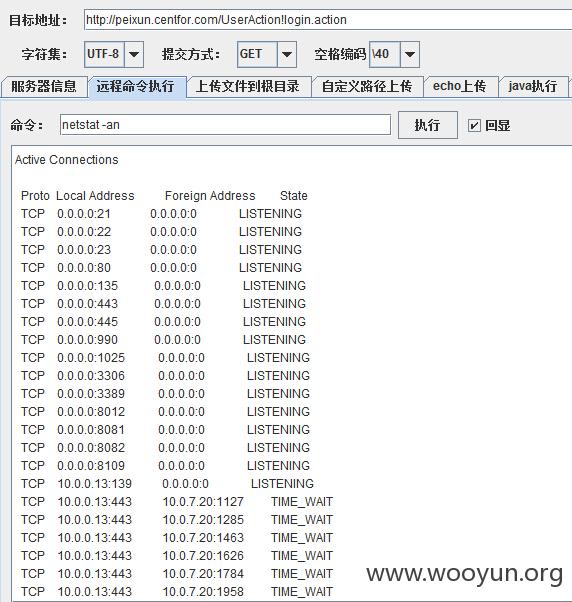Click the Foreign Address column header text
The width and height of the screenshot is (572, 602).
210,196
